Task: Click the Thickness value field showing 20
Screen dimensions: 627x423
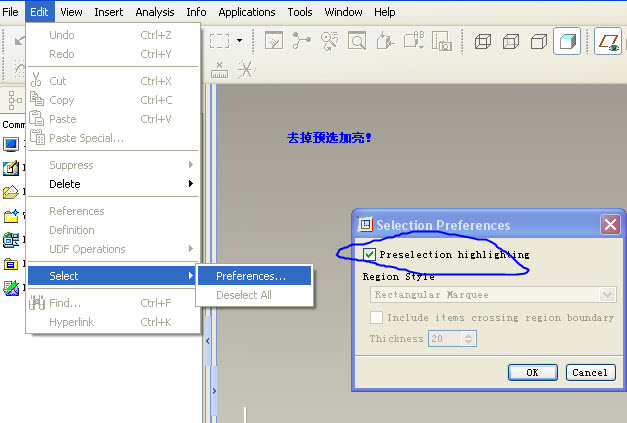Action: click(445, 339)
